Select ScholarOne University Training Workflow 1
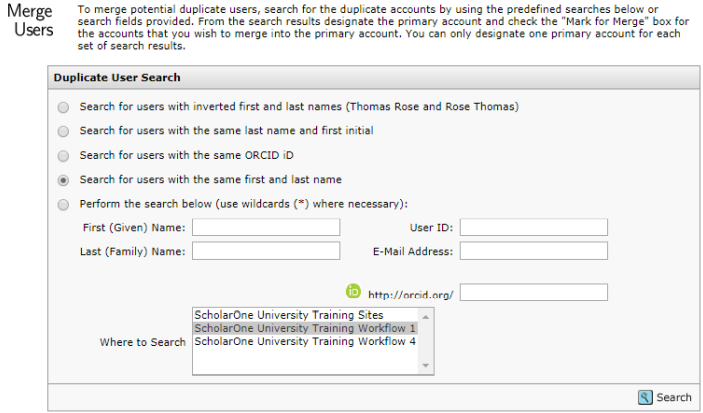This screenshot has height=413, width=703. click(305, 328)
